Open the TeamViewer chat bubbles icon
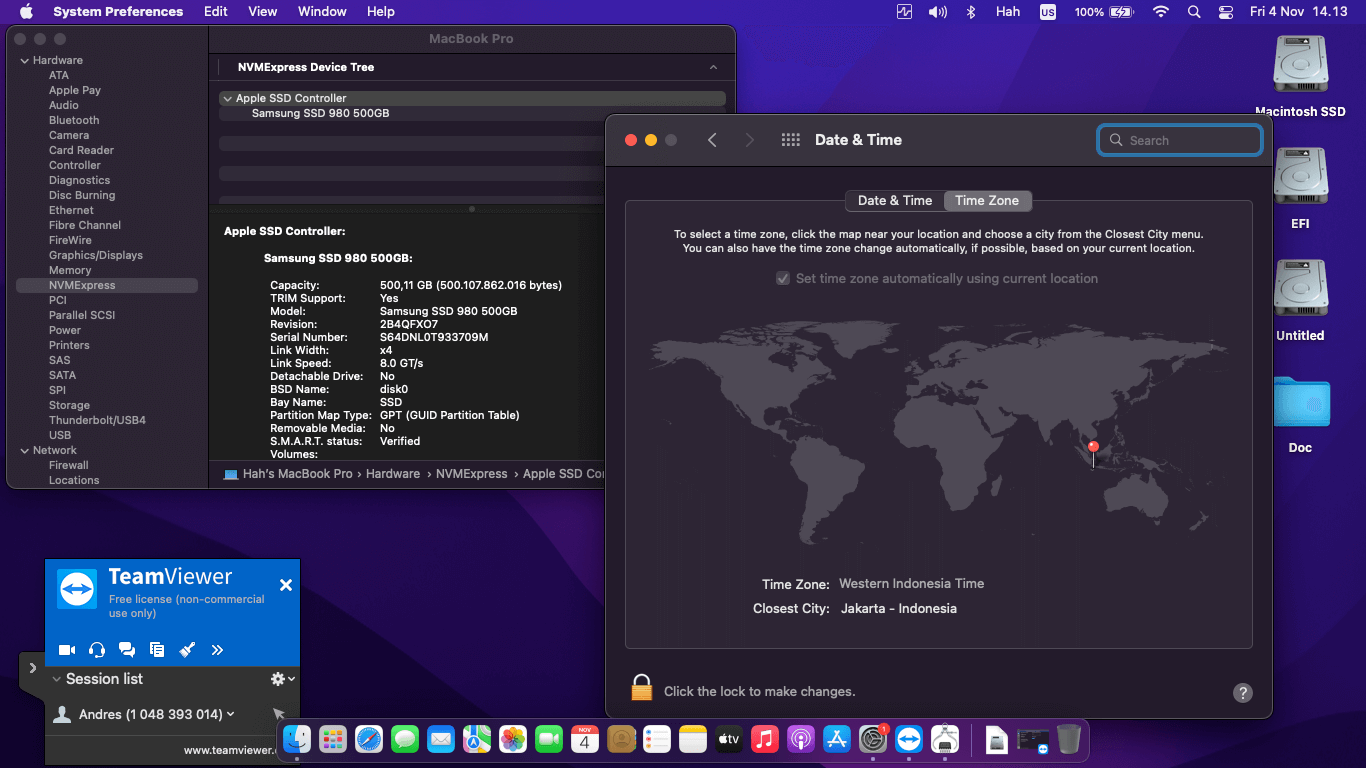 tap(127, 650)
